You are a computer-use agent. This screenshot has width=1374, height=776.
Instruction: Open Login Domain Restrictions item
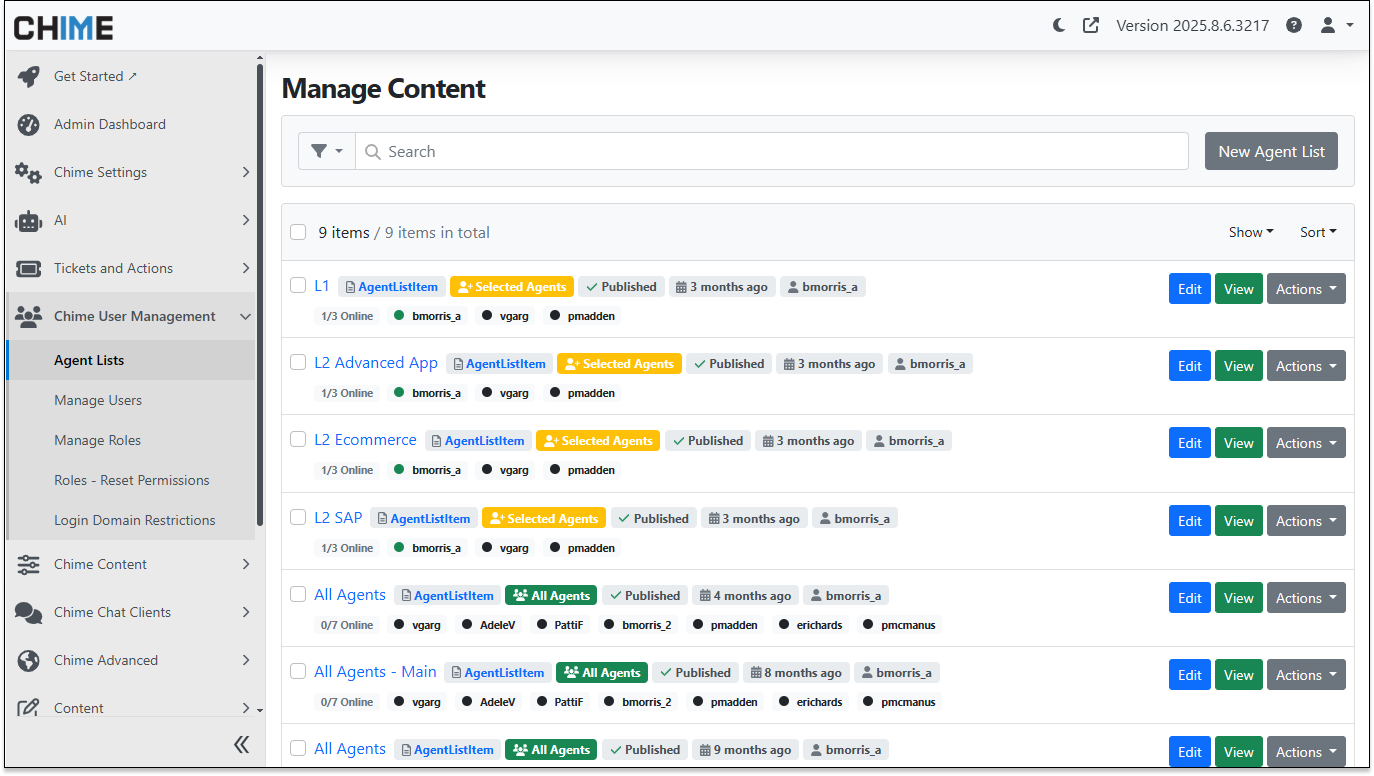coord(131,520)
